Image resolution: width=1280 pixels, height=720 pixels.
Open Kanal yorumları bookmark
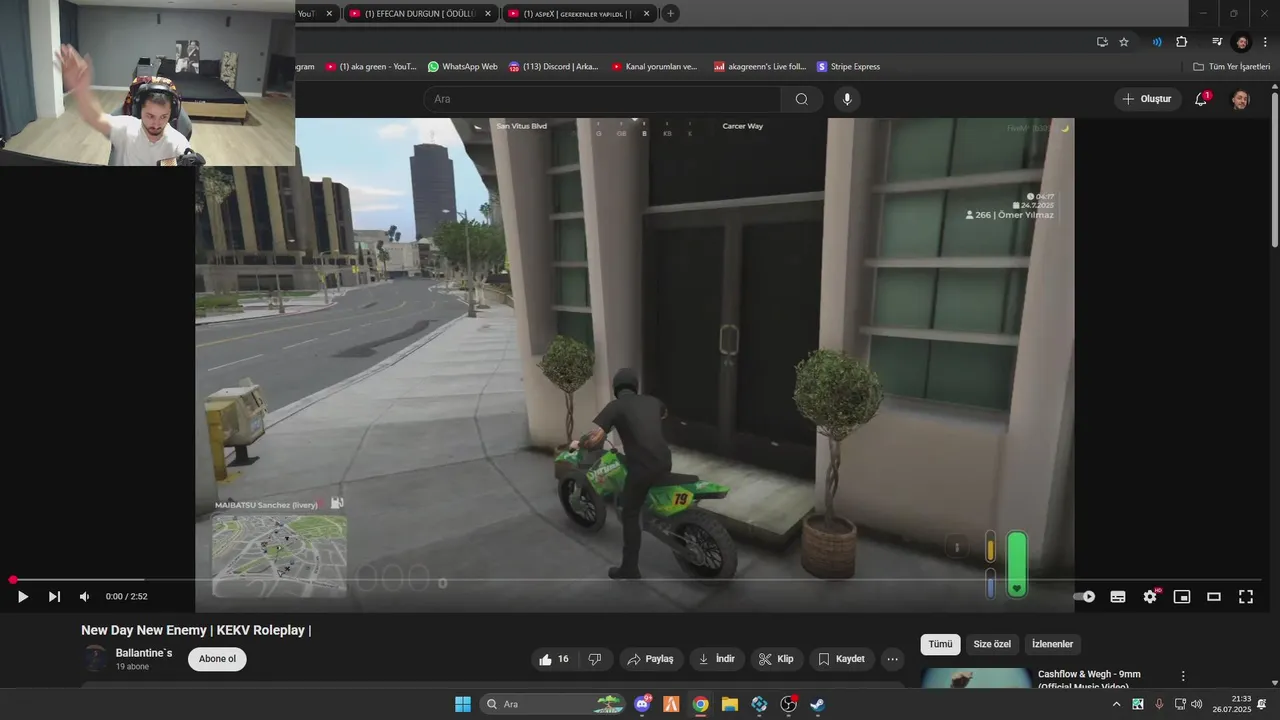click(654, 67)
